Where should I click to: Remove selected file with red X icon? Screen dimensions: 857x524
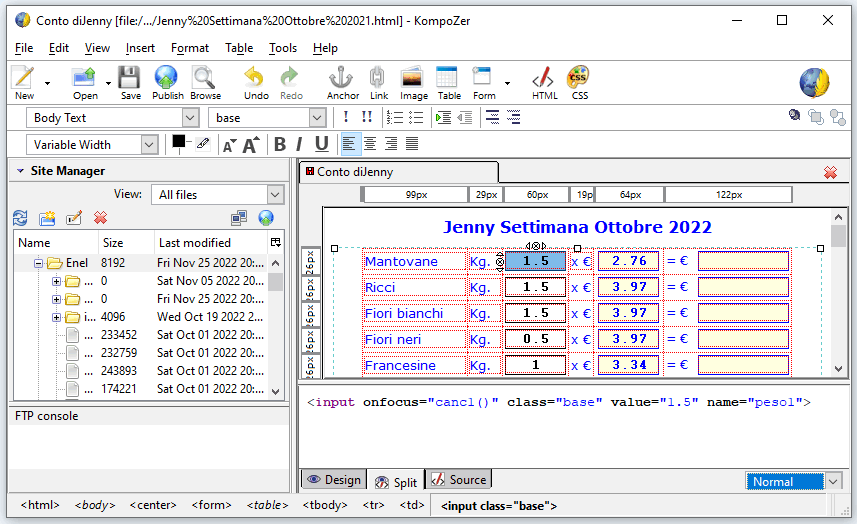coord(100,218)
